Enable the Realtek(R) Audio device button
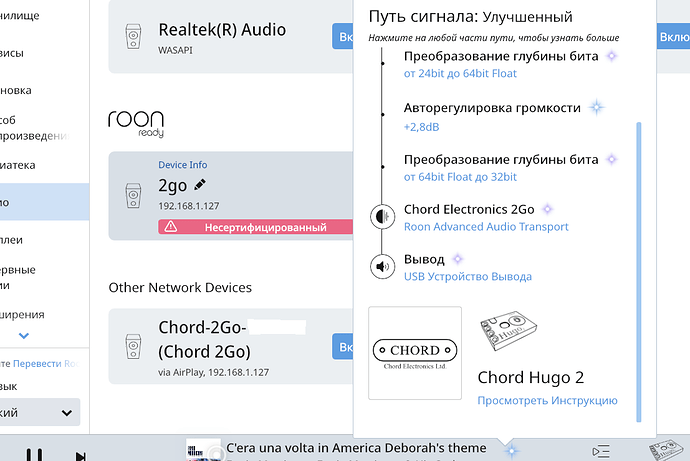This screenshot has width=690, height=461. (x=343, y=37)
